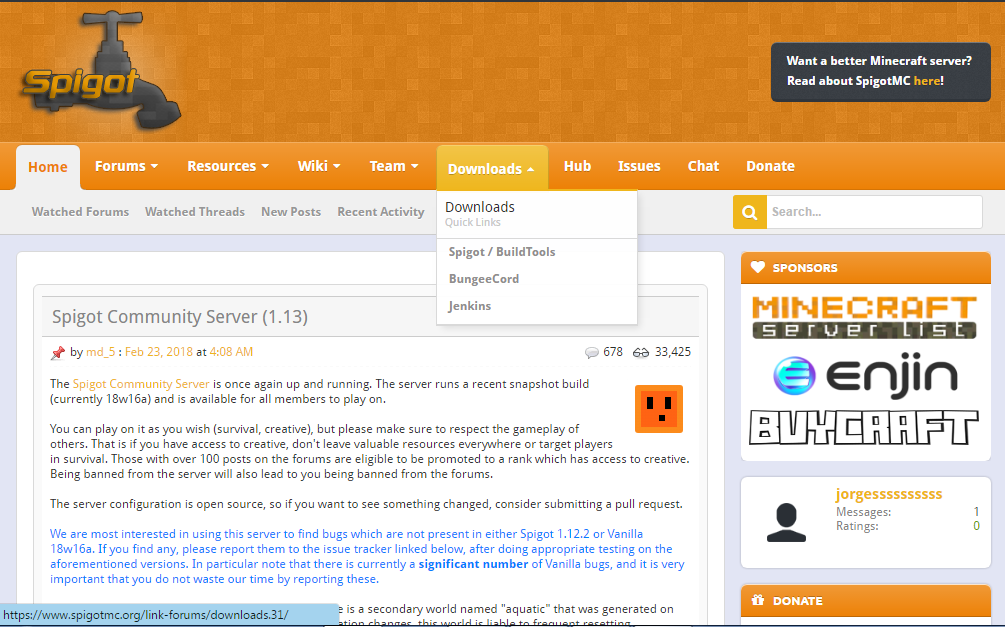Open the Hub nav item
Viewport: 1005px width, 627px height.
click(x=577, y=167)
